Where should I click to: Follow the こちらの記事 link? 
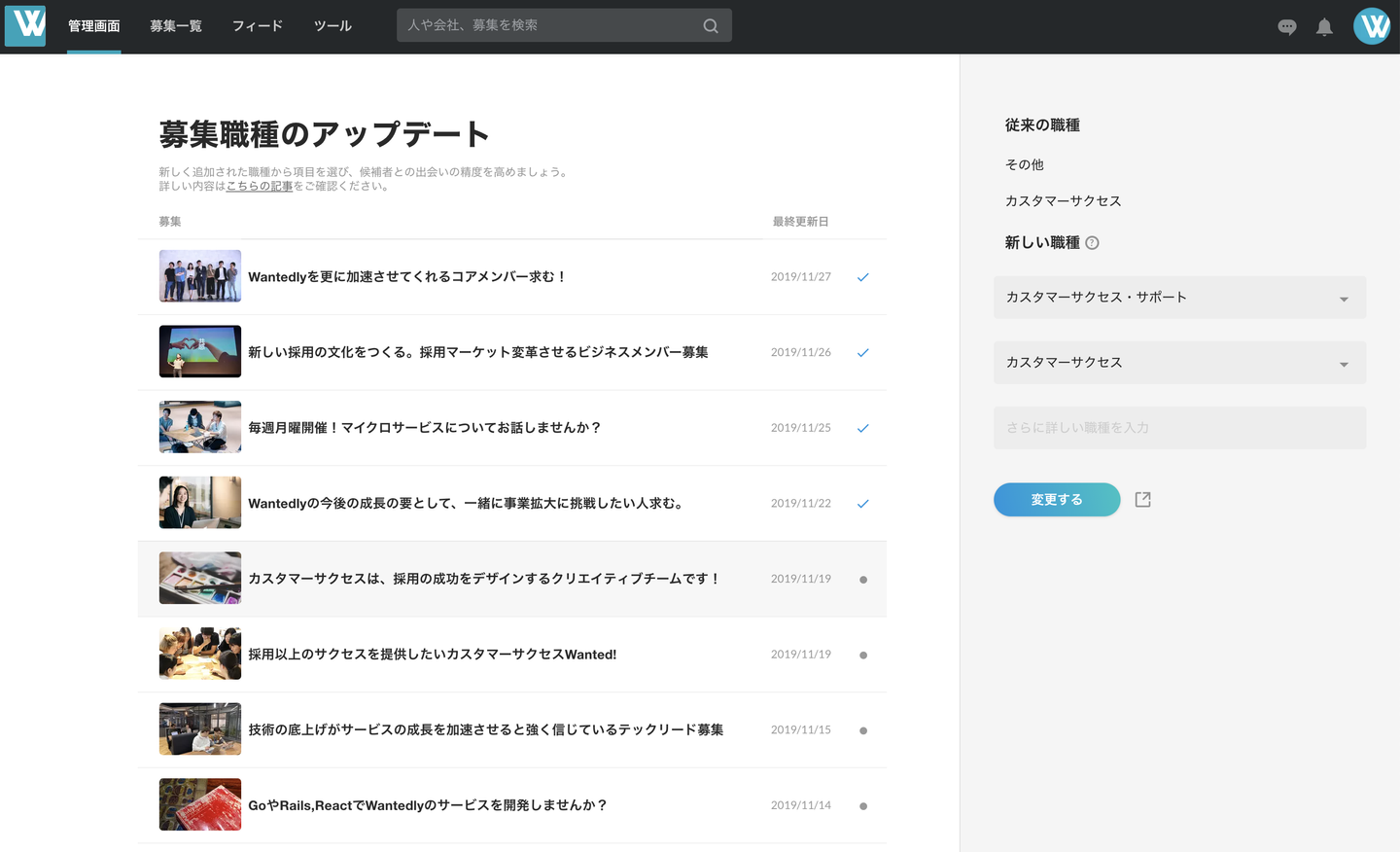click(x=260, y=186)
